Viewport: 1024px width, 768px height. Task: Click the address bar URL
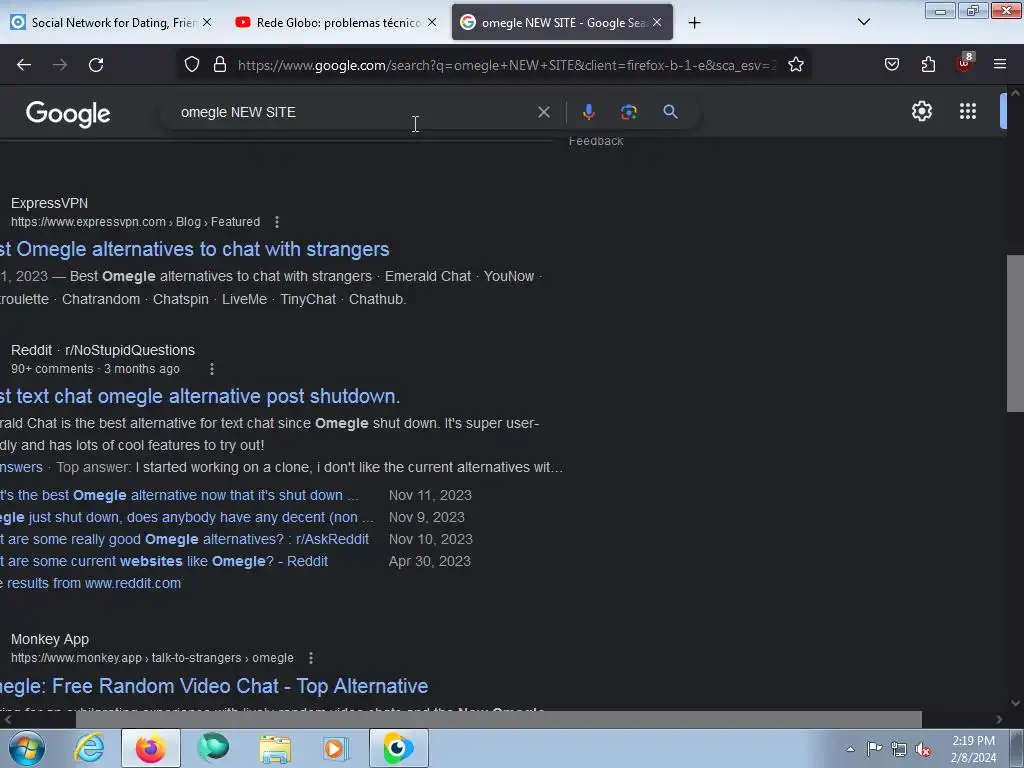[507, 65]
